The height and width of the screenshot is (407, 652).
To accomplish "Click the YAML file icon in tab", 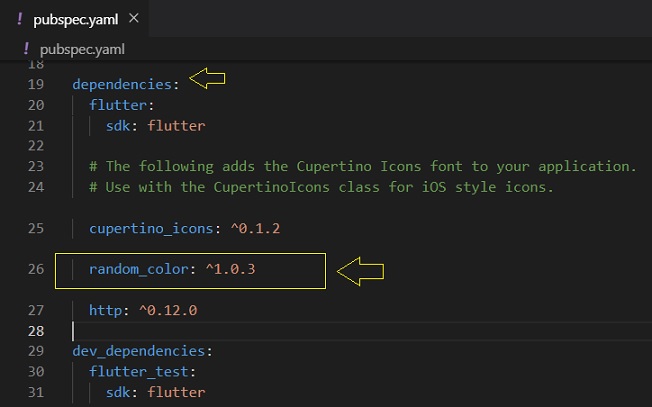I will [x=20, y=19].
